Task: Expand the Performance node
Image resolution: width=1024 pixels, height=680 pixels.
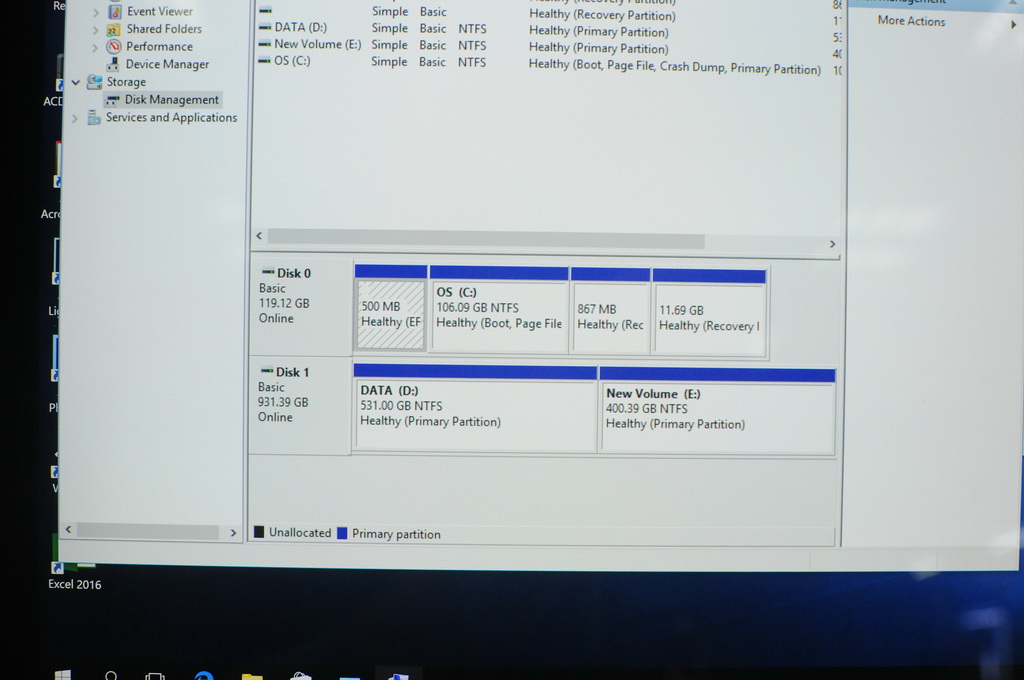Action: (95, 47)
